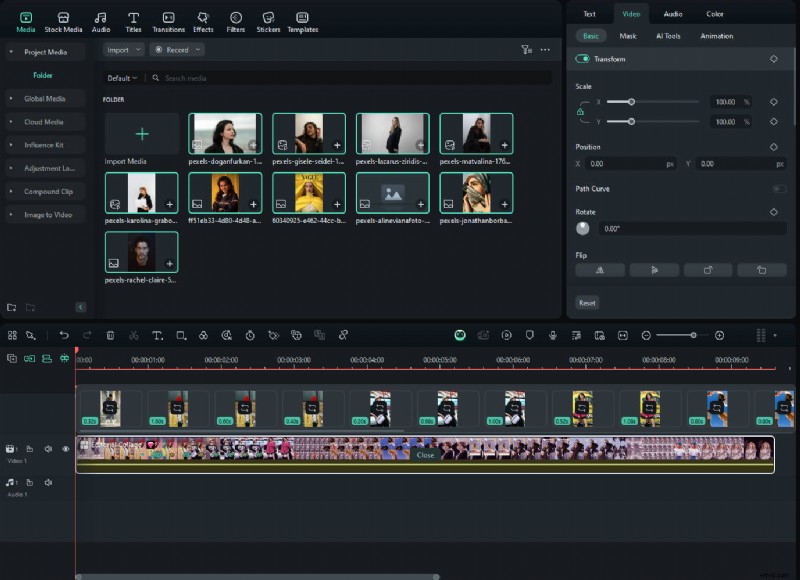The image size is (800, 580).
Task: Click the Crop icon in the timeline toolbar
Action: [x=181, y=335]
